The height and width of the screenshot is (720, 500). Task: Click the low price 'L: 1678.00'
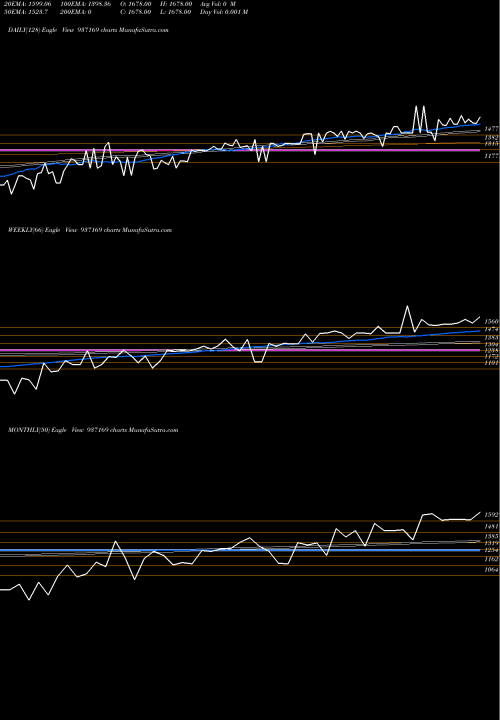176,12
